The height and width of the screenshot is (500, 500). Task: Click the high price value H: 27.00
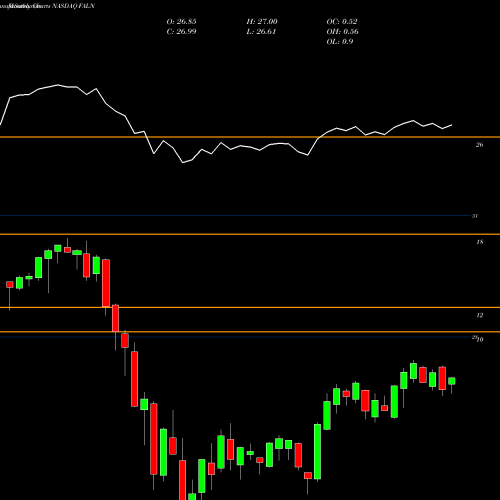point(262,22)
